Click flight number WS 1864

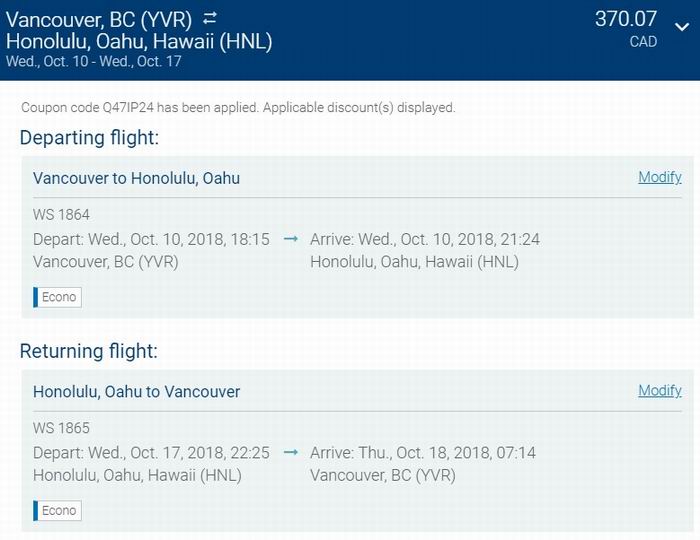(61, 215)
